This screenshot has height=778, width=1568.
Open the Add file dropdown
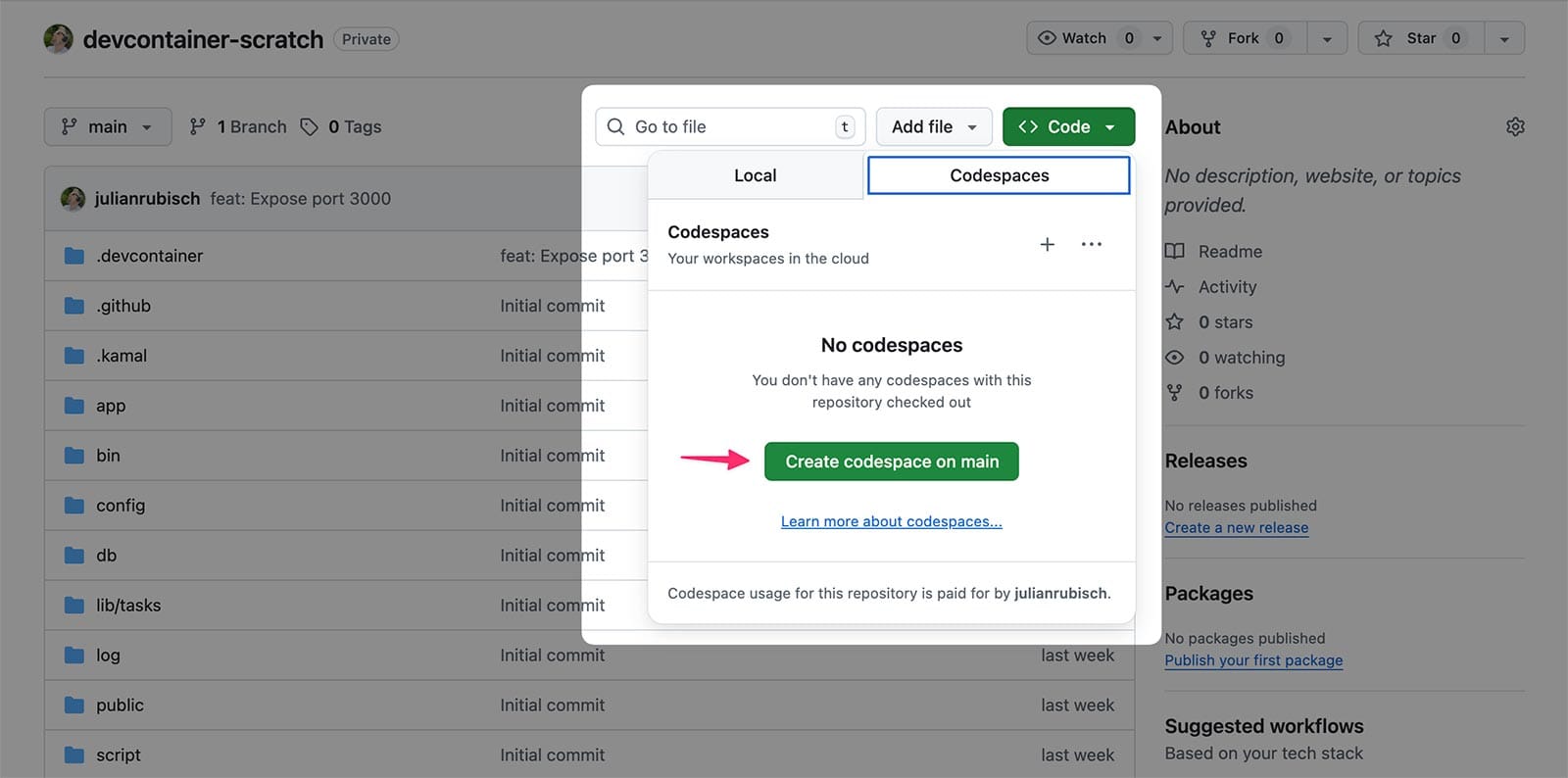pyautogui.click(x=933, y=127)
